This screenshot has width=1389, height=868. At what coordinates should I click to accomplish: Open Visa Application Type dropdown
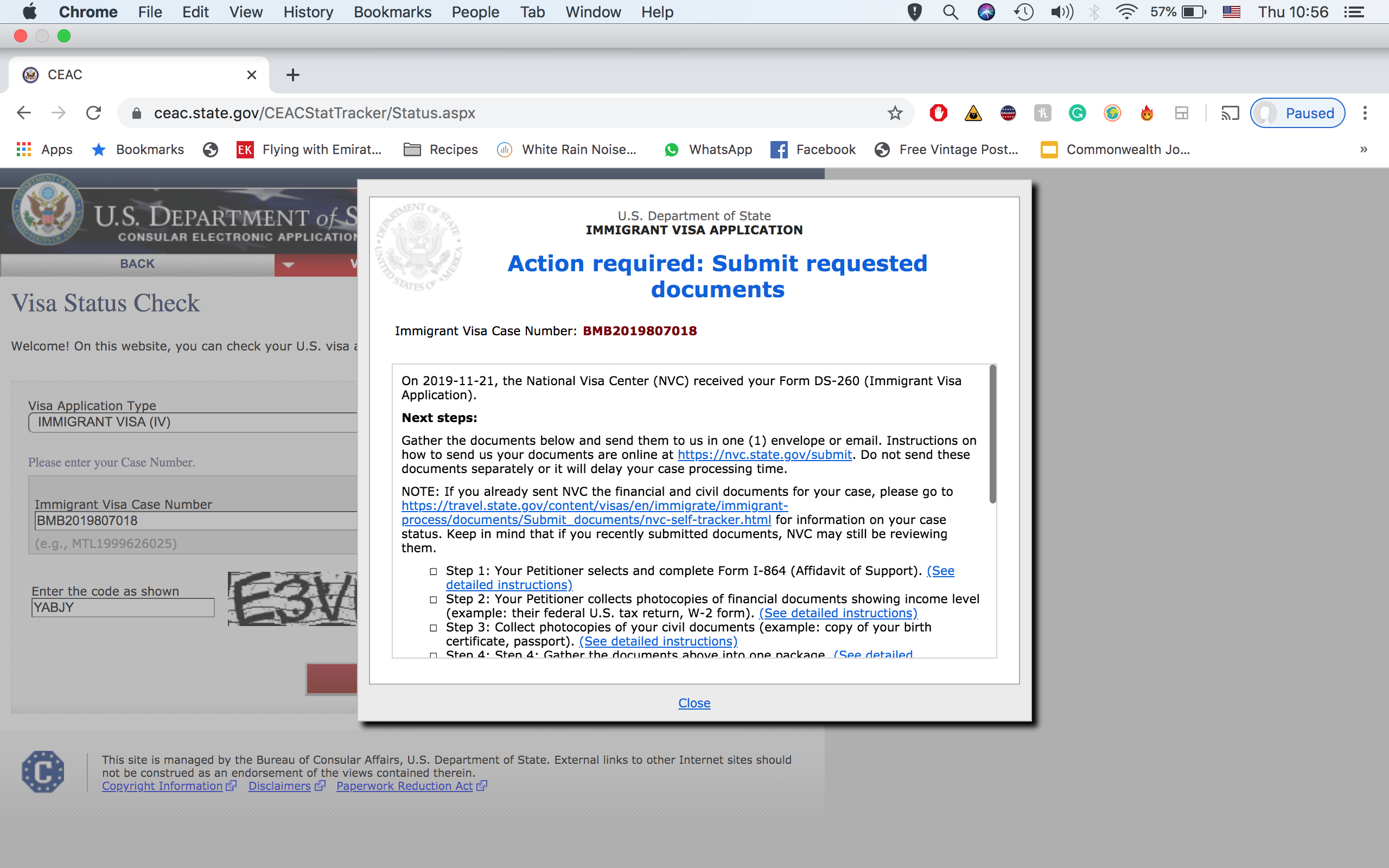point(192,422)
